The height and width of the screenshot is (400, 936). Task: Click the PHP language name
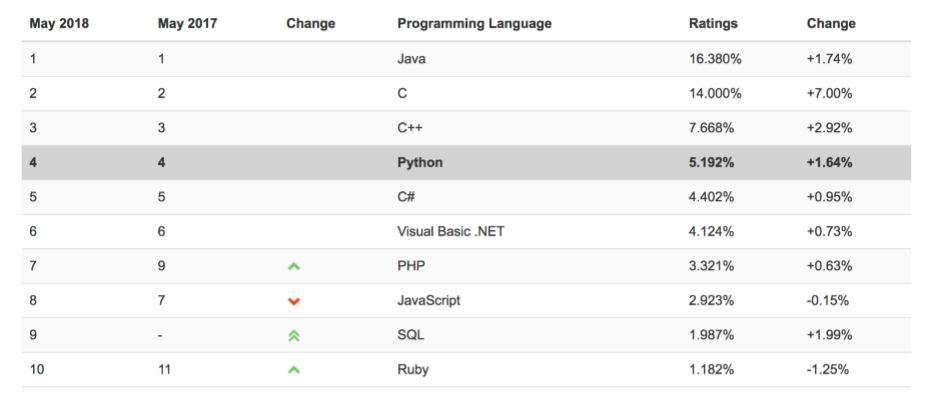411,266
